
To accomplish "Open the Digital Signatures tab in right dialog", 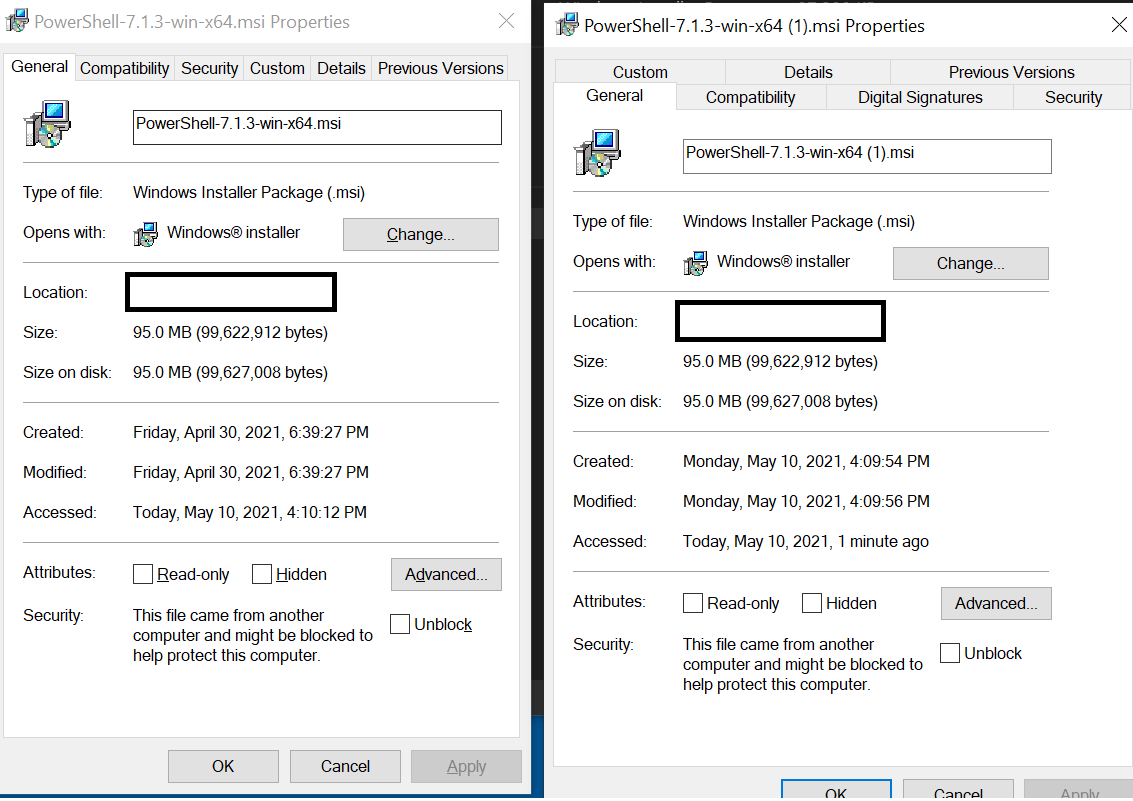I will tap(919, 97).
